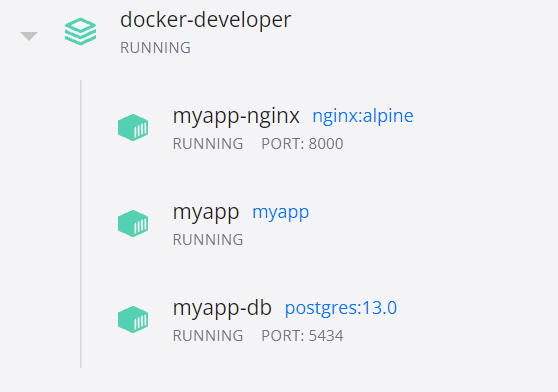Image resolution: width=558 pixels, height=392 pixels.
Task: Open the postgres:13.0 image link
Action: coord(341,308)
